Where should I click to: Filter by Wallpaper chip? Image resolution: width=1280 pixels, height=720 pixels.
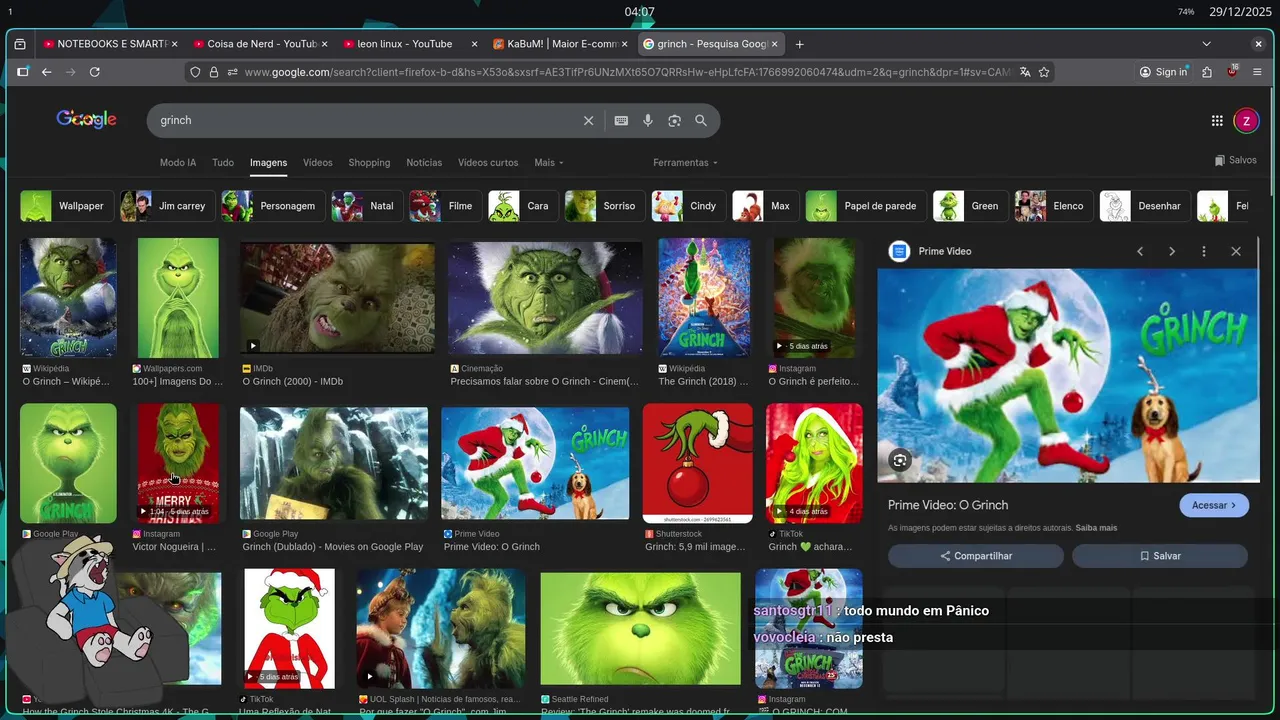(66, 206)
